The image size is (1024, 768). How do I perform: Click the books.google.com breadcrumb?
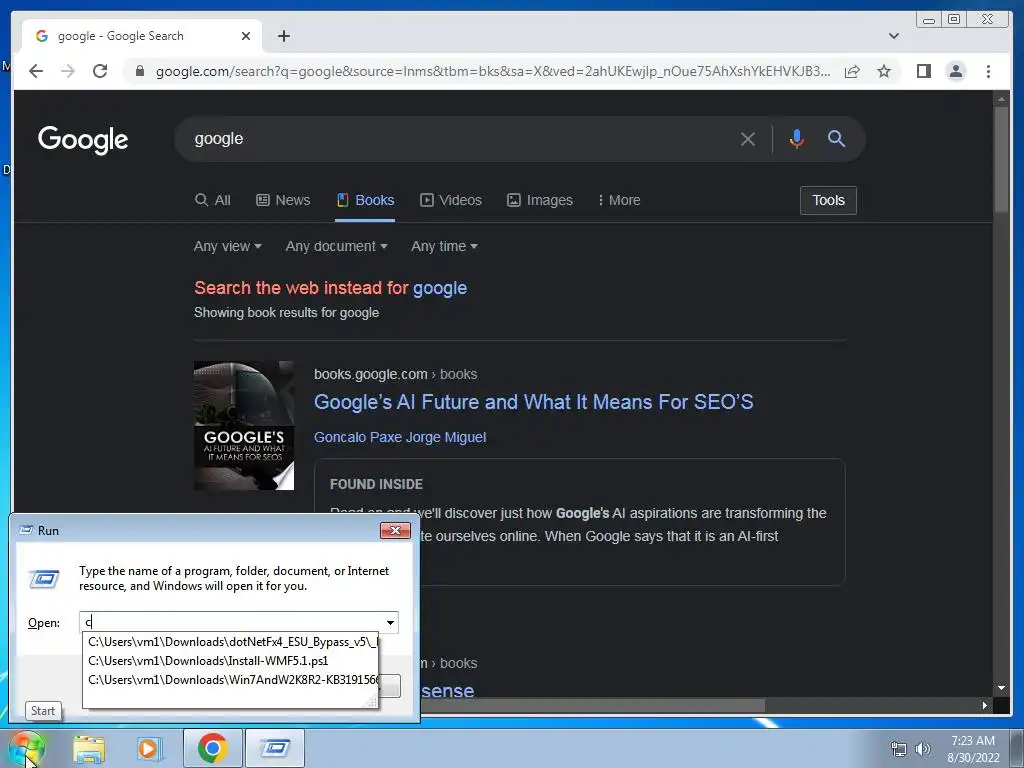[395, 375]
